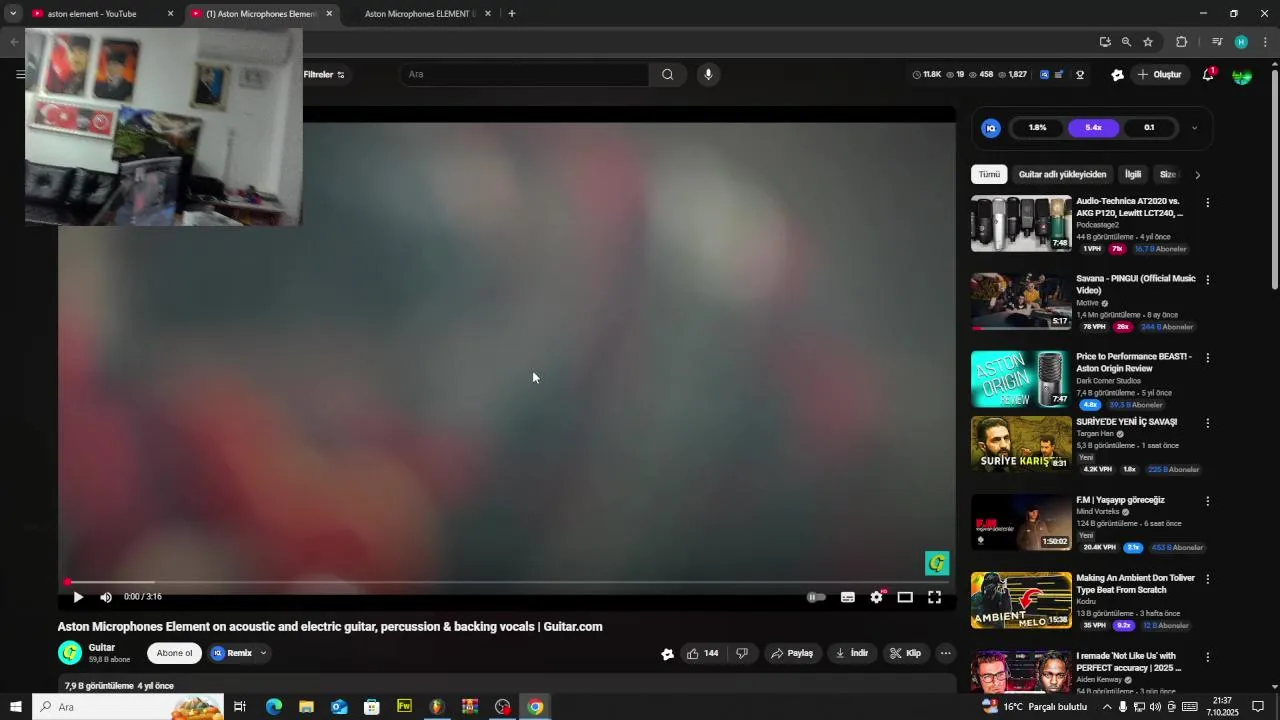Click the 1.8% stat pill
The height and width of the screenshot is (720, 1280).
click(1037, 128)
